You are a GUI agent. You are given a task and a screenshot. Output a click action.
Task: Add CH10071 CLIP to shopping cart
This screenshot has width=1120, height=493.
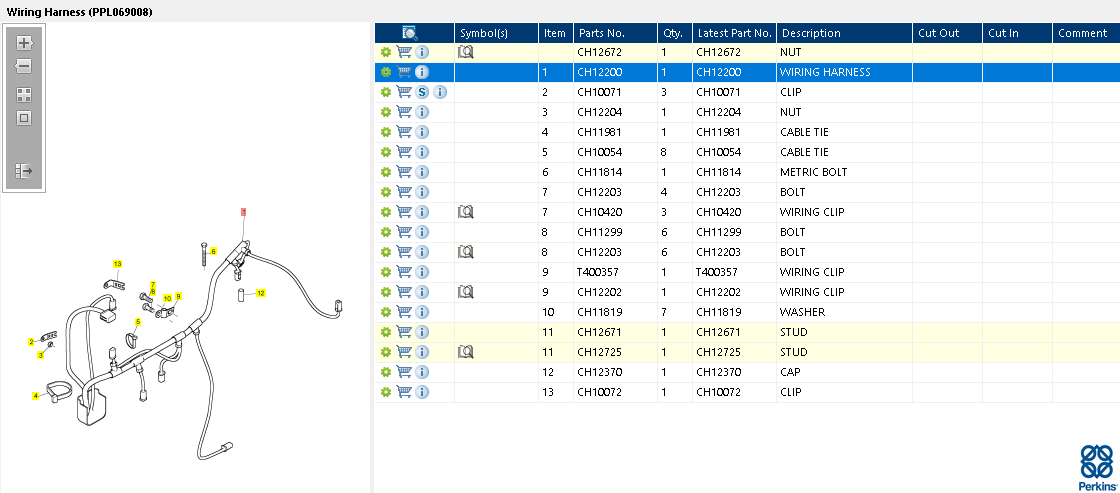click(404, 92)
